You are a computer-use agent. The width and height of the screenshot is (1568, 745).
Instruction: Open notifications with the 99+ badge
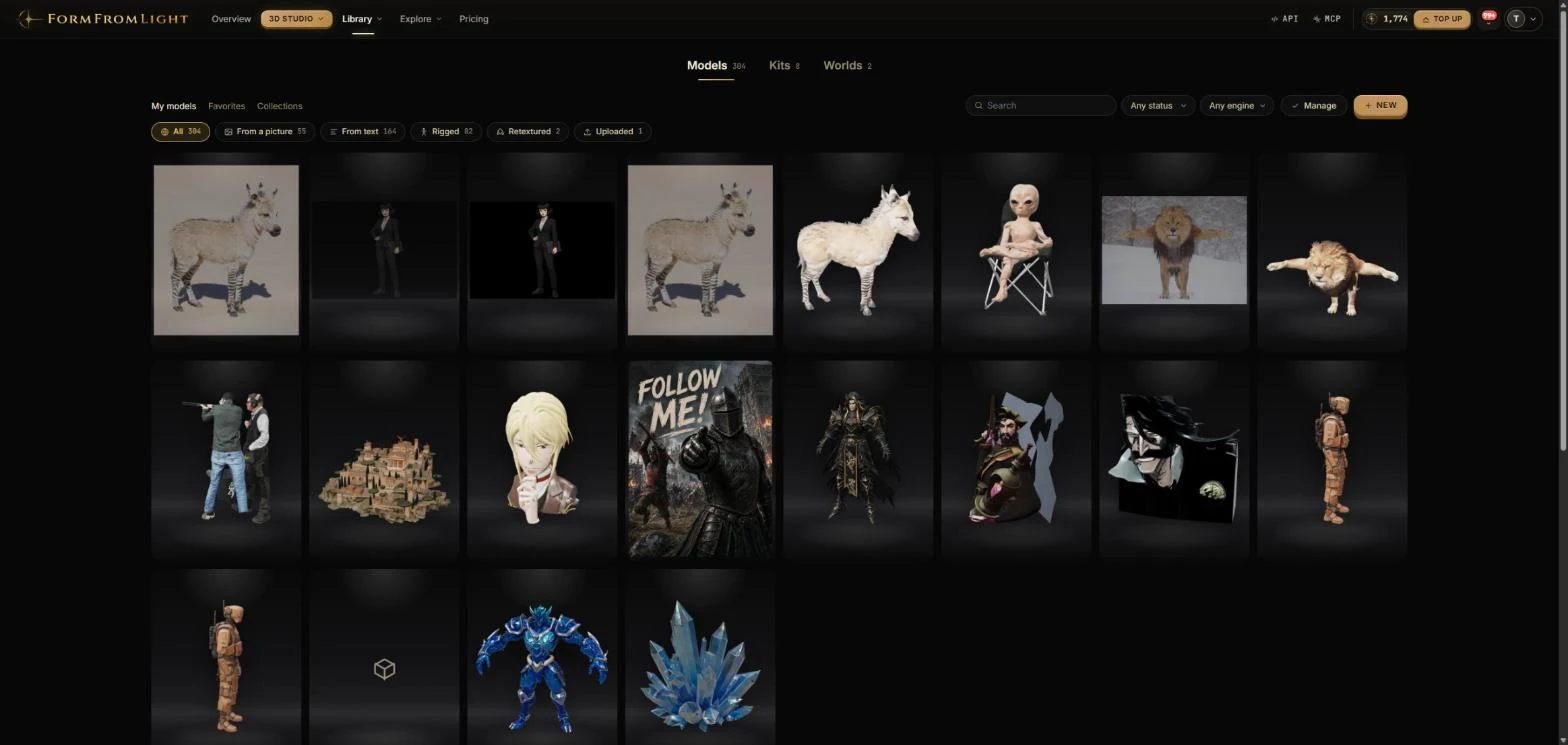[x=1488, y=19]
